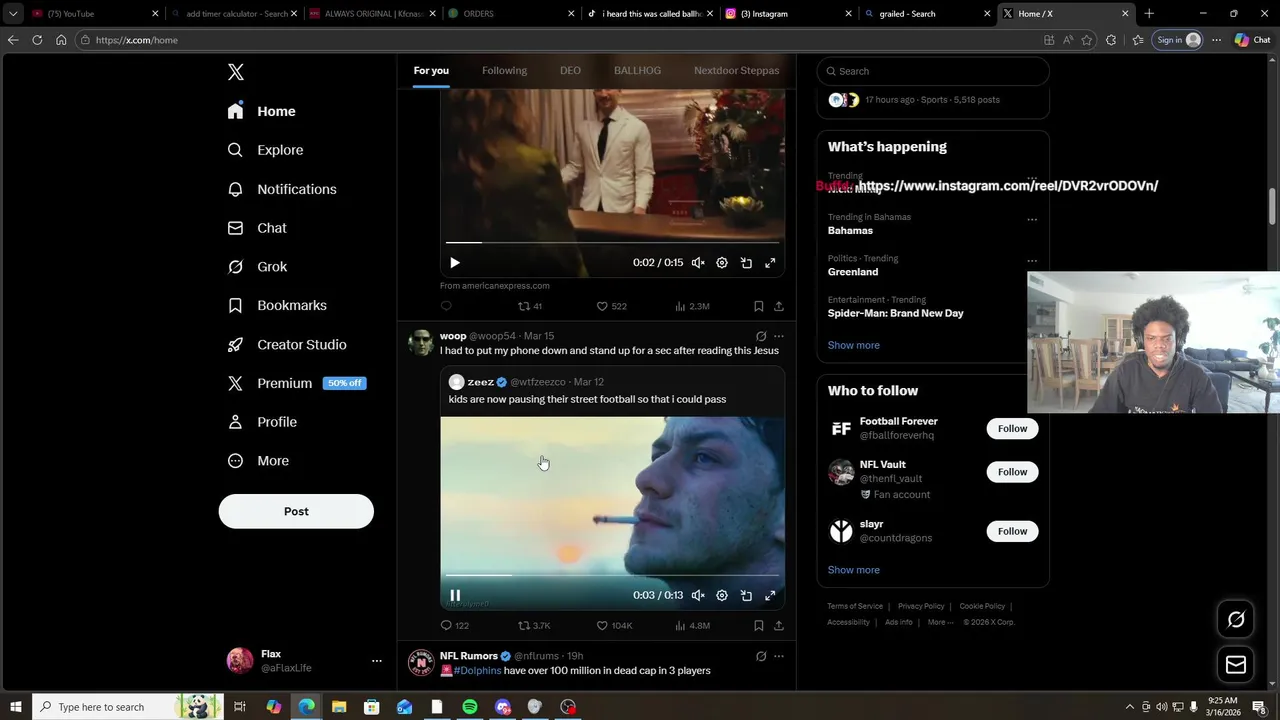
Task: Open Home in left navigation
Action: 261,111
